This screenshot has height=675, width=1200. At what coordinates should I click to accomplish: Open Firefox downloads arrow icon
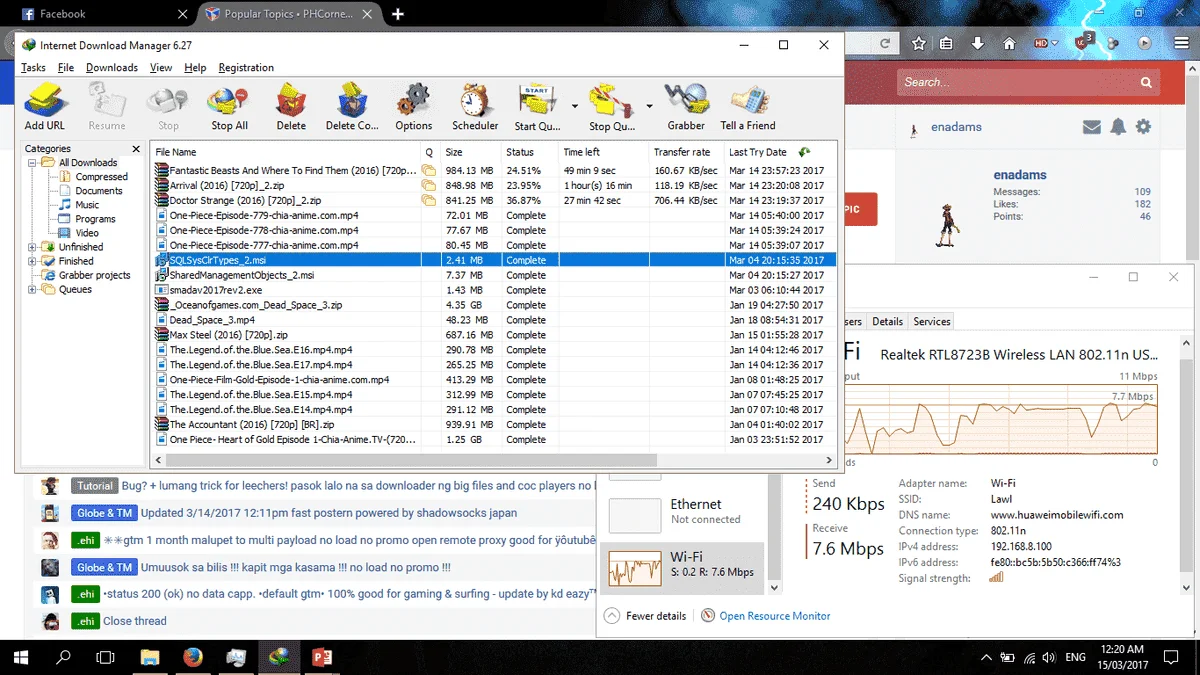coord(978,43)
